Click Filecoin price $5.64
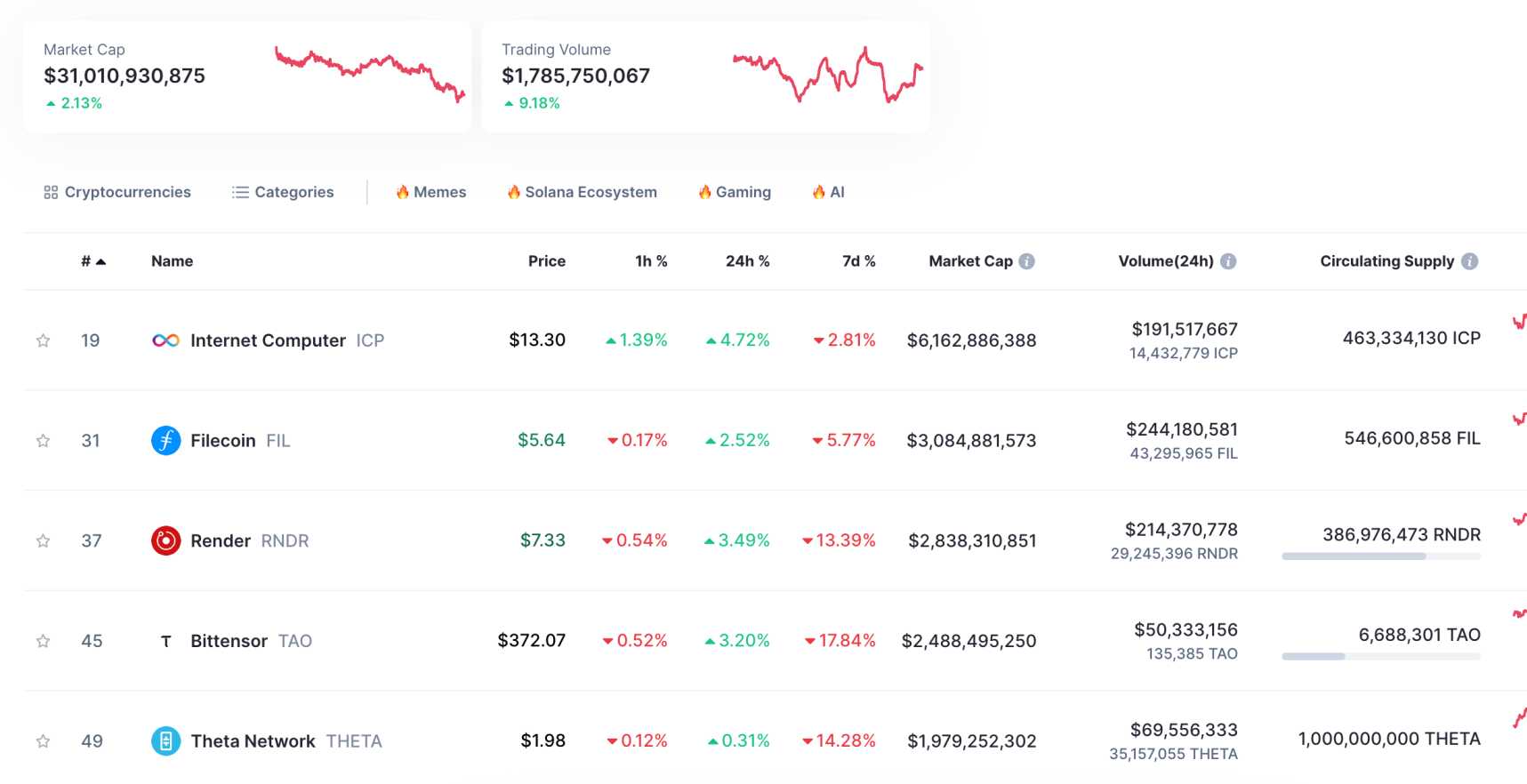Viewport: 1527px width, 784px height. pyautogui.click(x=542, y=440)
